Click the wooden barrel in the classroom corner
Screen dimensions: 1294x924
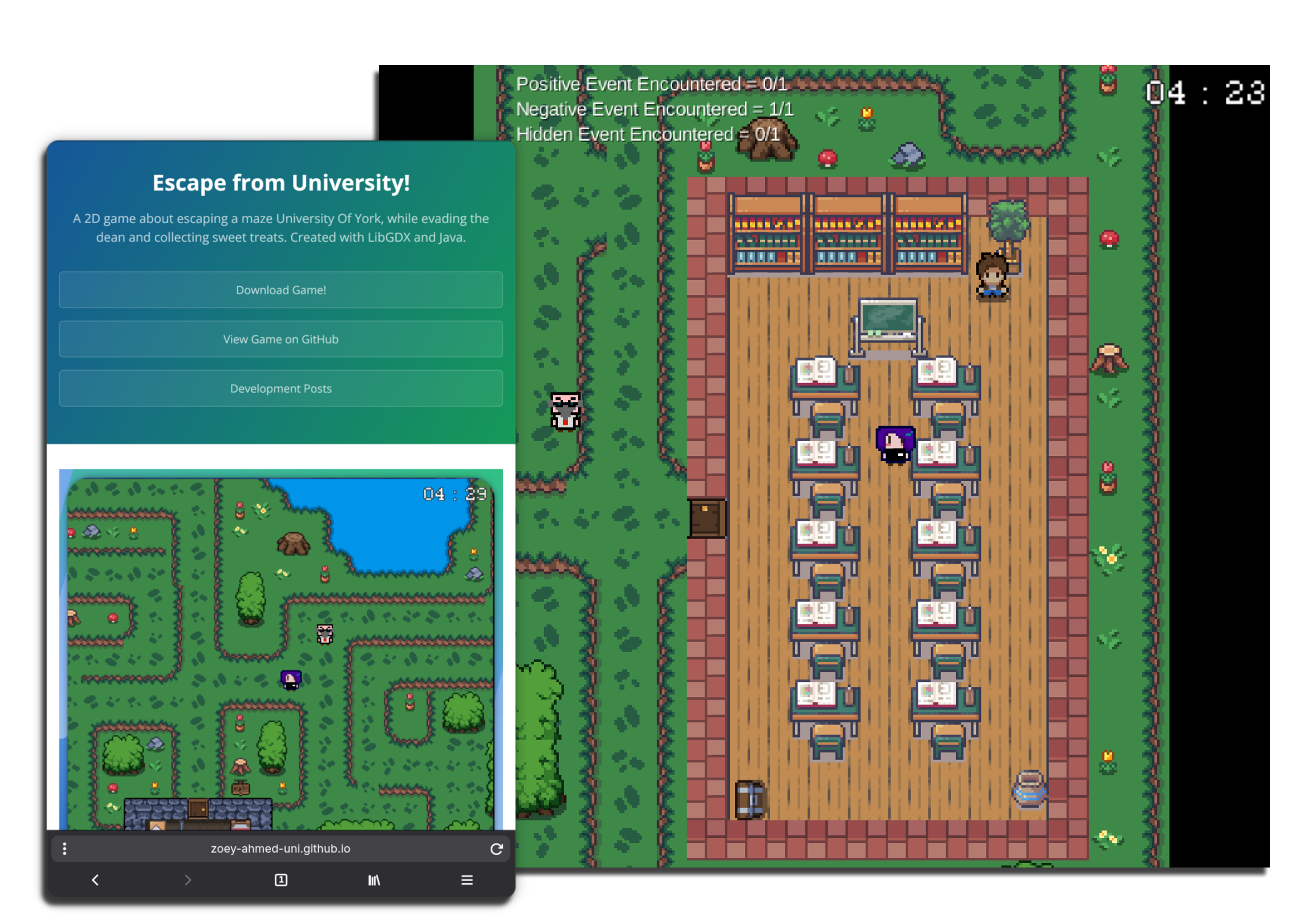pyautogui.click(x=749, y=799)
